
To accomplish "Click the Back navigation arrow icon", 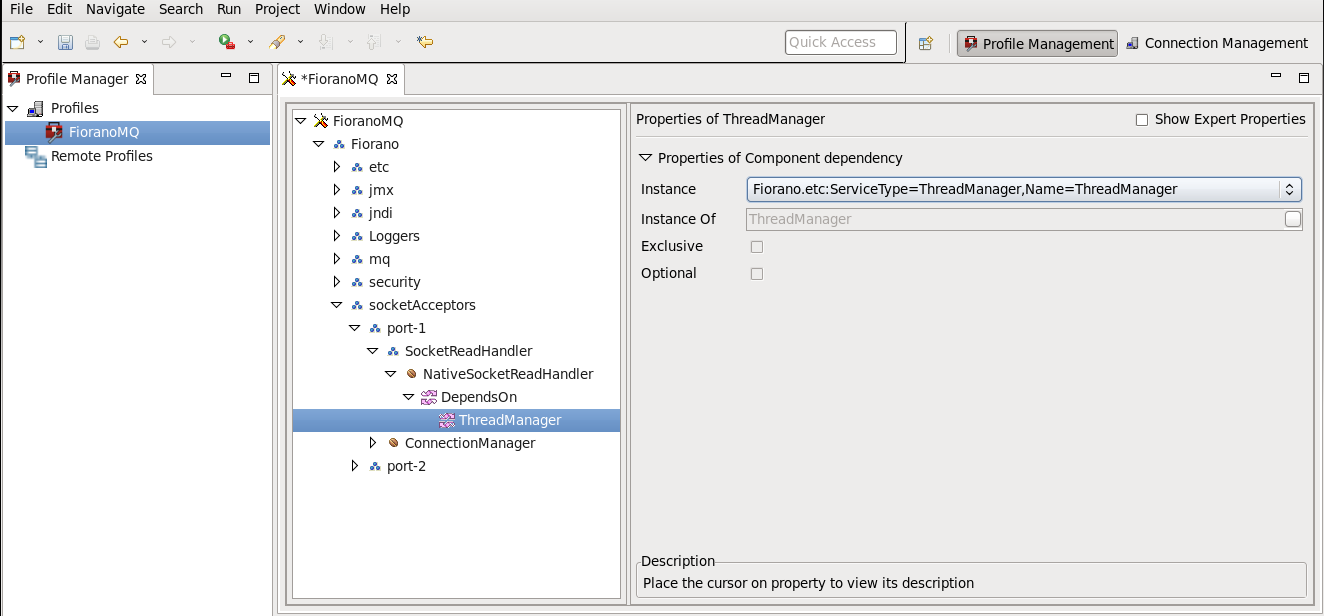I will coord(121,42).
